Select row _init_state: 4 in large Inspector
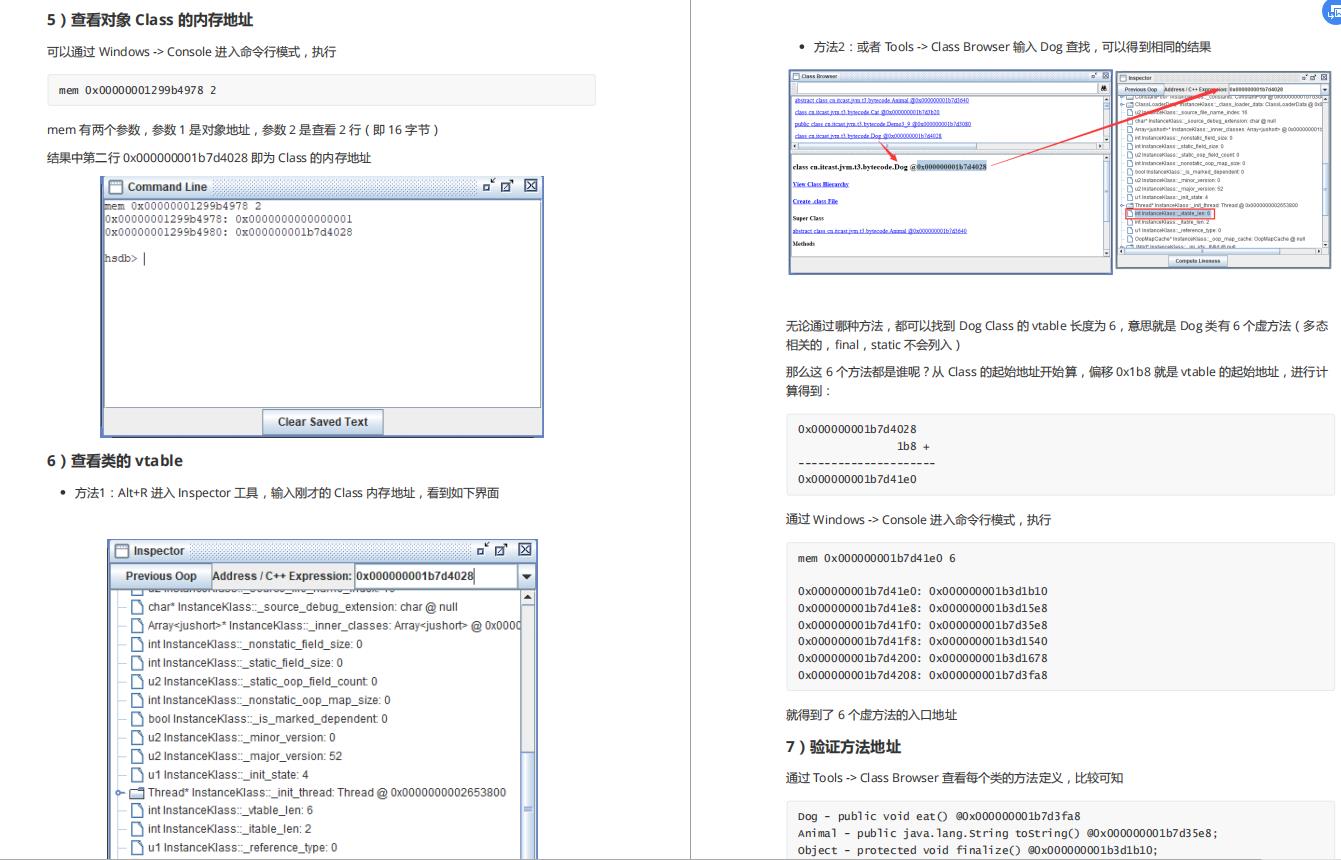Screen dimensions: 1341x860 click(x=228, y=774)
